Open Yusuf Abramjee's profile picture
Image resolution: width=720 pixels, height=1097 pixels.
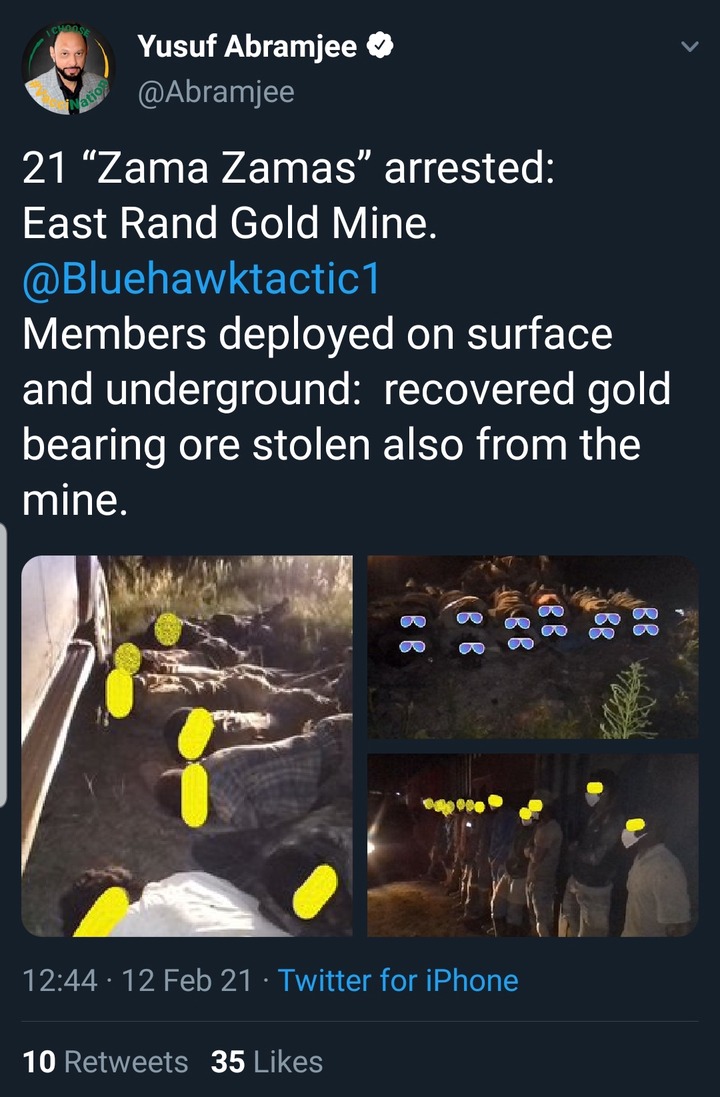tap(68, 69)
